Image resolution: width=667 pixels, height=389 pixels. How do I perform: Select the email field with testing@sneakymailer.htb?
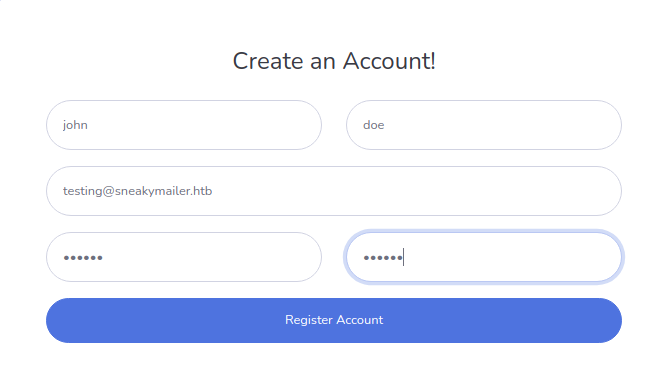pos(334,191)
